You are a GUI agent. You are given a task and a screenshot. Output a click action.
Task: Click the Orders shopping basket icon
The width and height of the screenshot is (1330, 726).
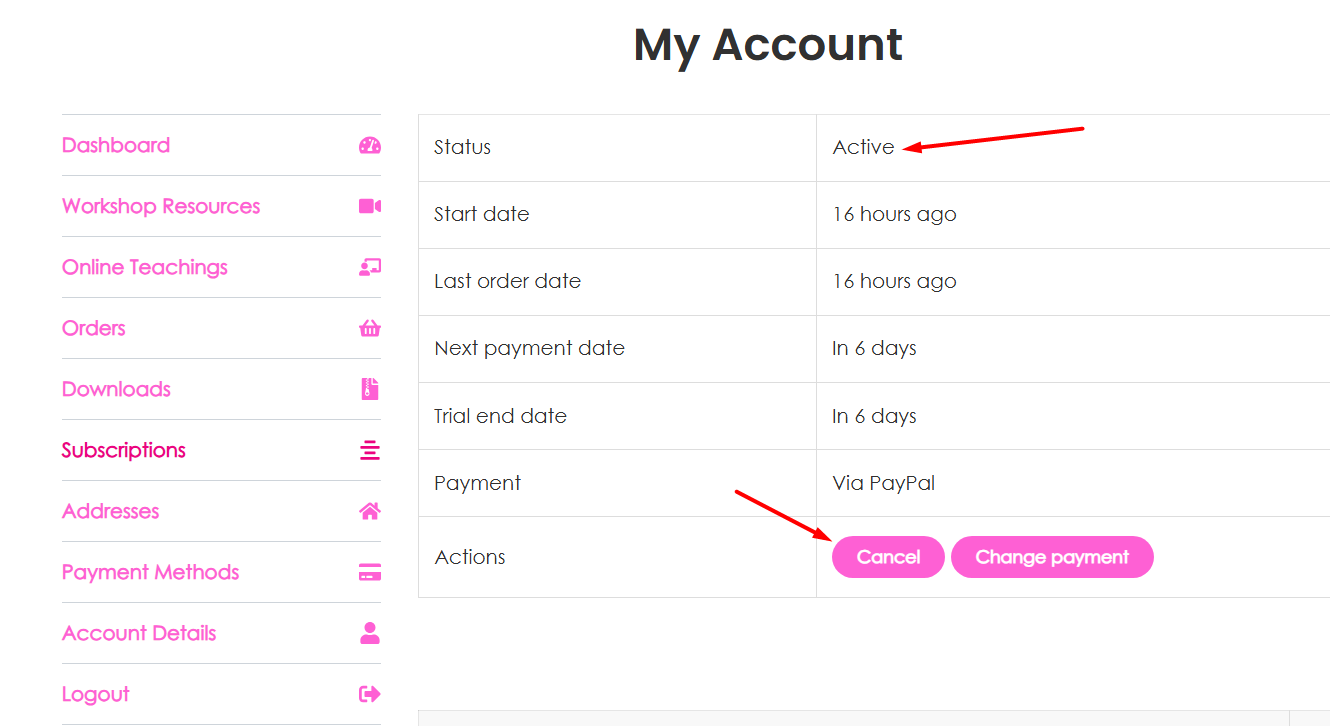click(369, 328)
